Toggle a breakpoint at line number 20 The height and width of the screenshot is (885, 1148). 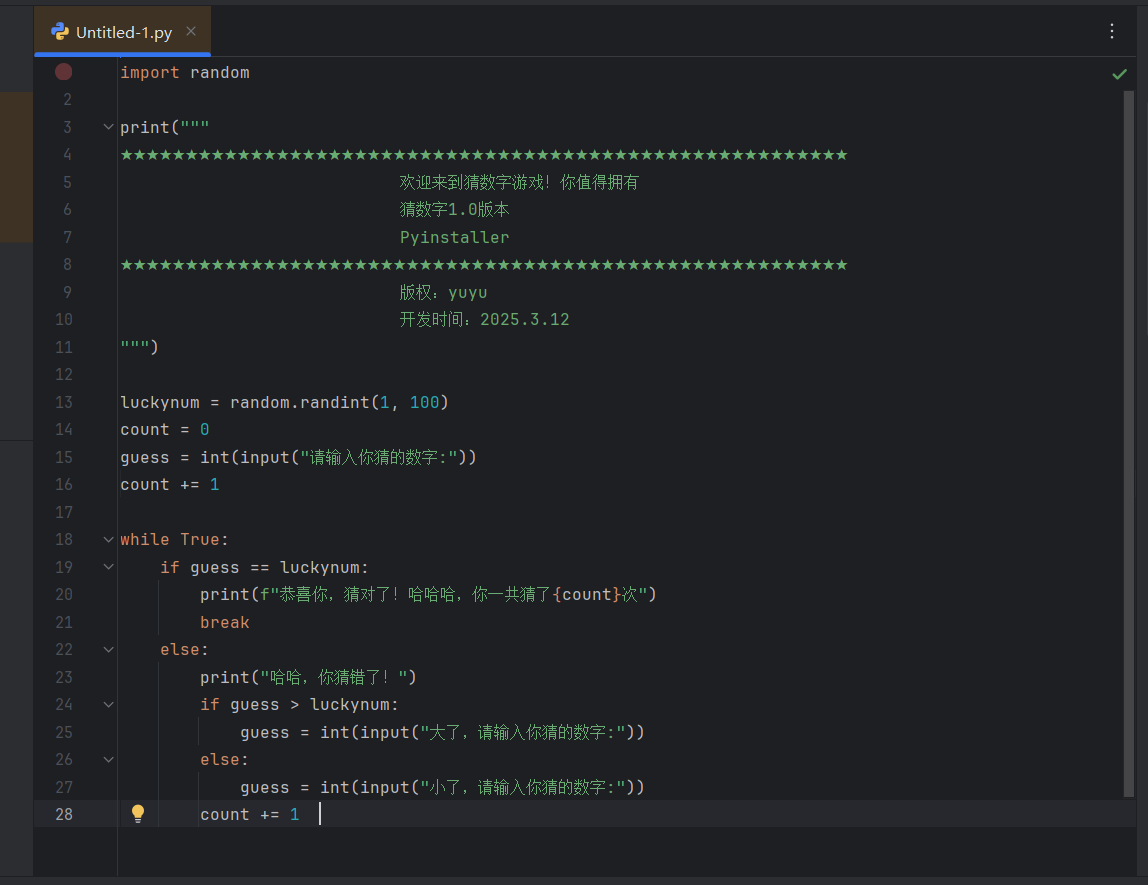tap(64, 594)
